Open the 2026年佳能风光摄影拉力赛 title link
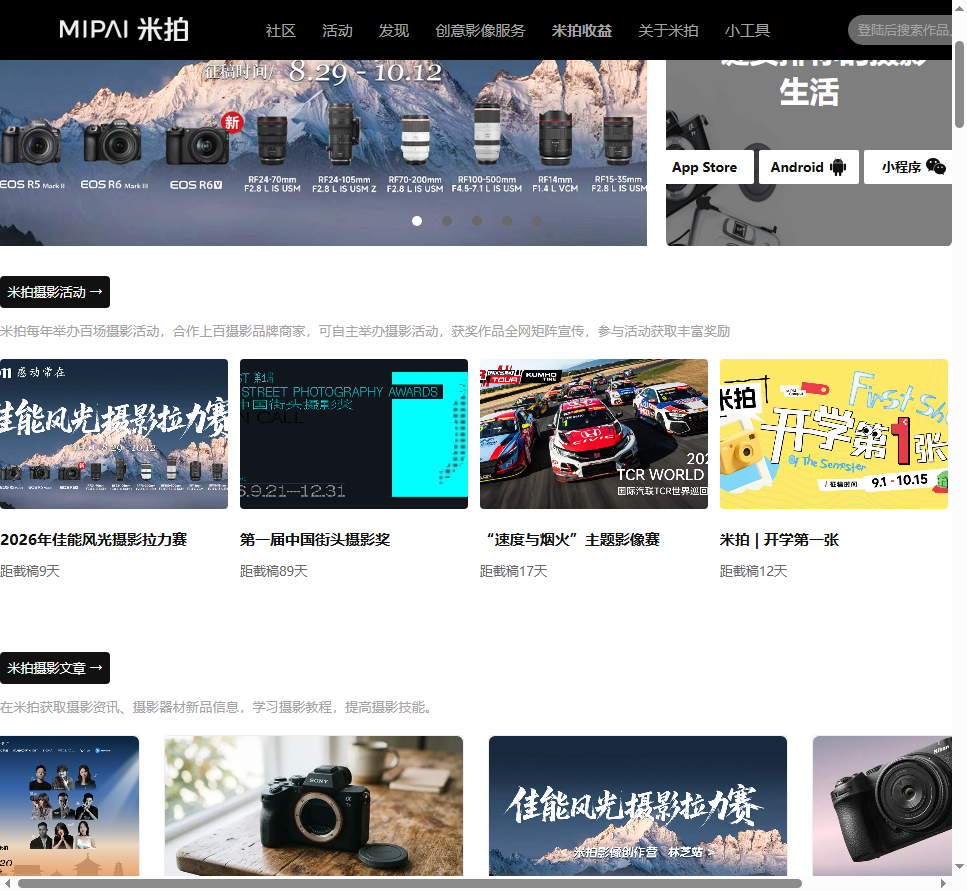967x891 pixels. (x=94, y=540)
